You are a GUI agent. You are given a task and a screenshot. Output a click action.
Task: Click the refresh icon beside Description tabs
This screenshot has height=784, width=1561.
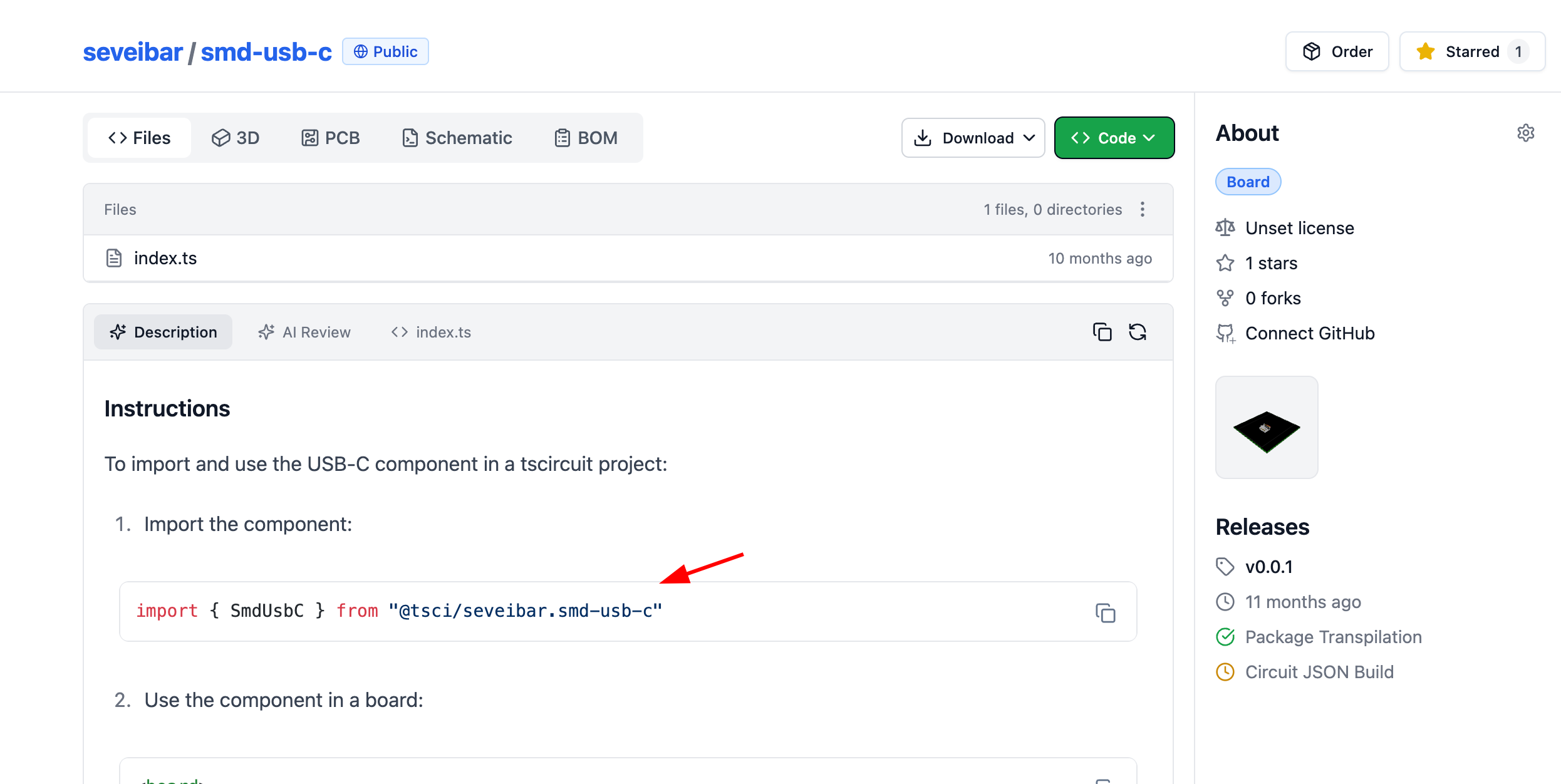1137,332
